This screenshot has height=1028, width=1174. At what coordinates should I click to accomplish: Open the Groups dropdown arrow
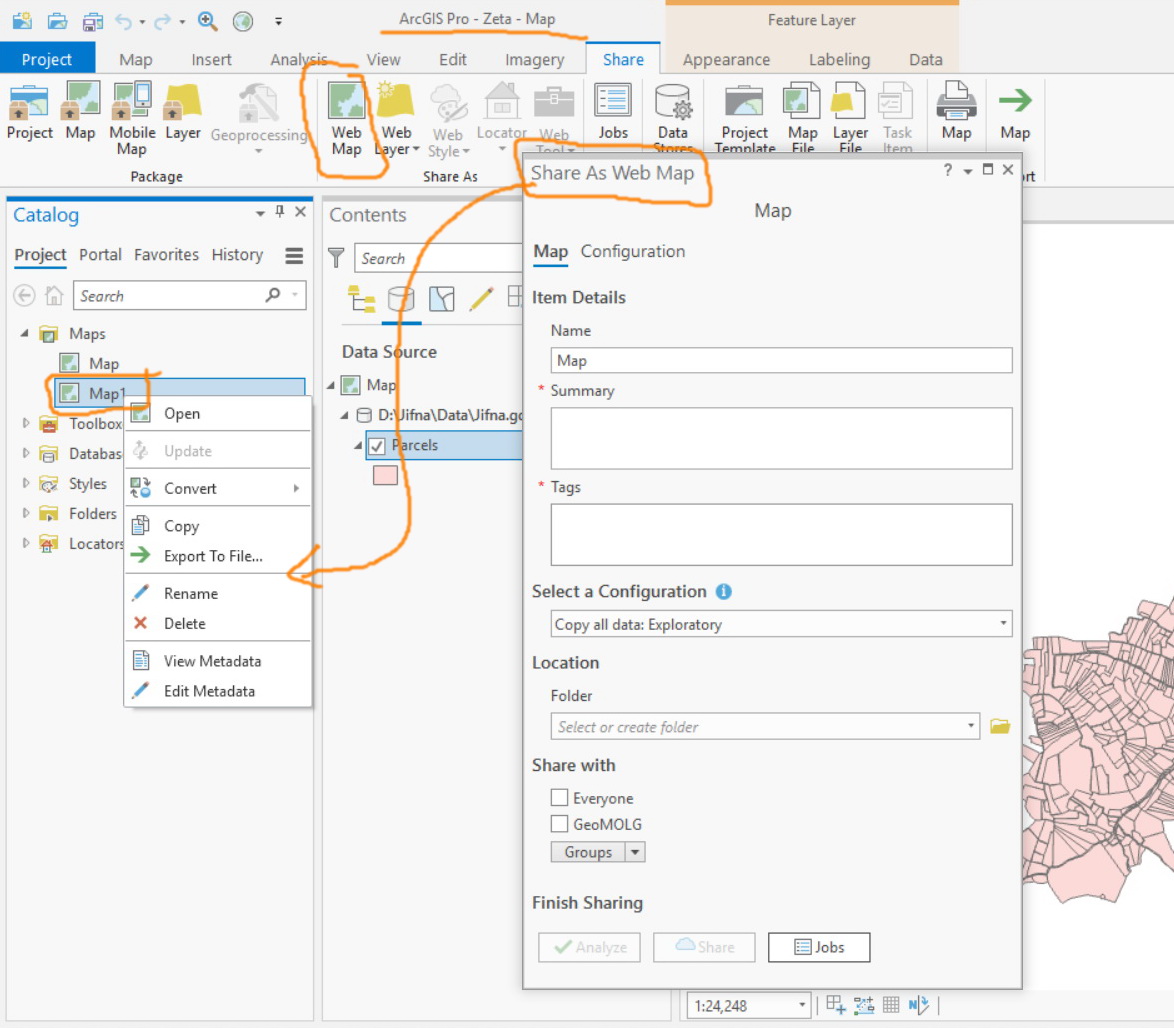(635, 852)
